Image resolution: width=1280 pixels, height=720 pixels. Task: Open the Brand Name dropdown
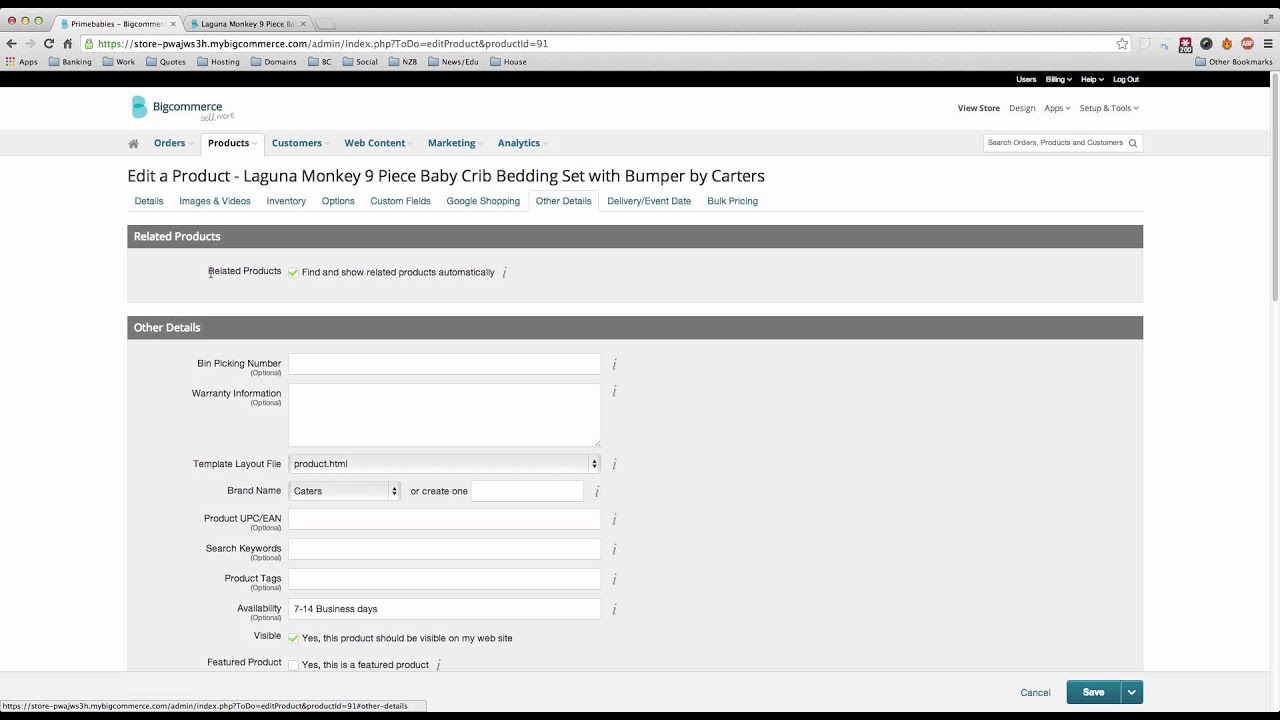[344, 491]
